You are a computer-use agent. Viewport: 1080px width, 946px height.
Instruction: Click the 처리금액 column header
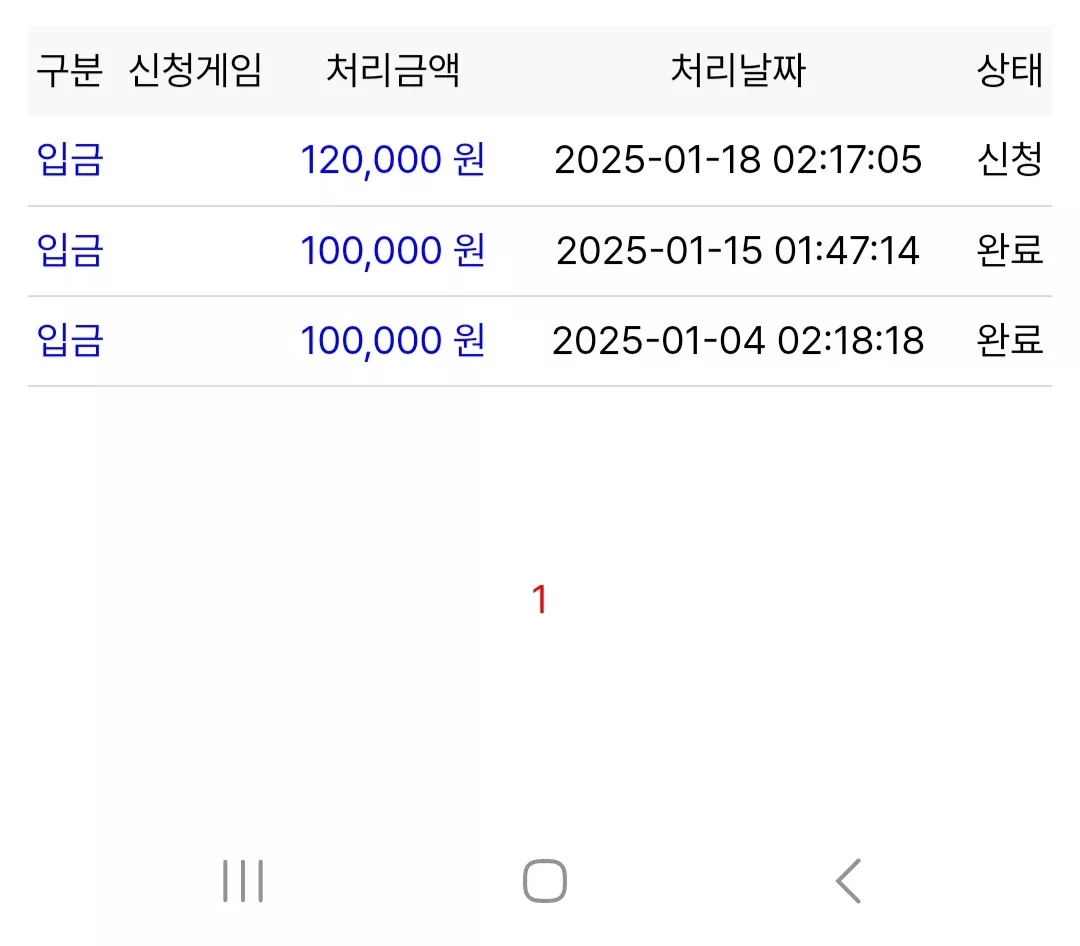point(393,70)
